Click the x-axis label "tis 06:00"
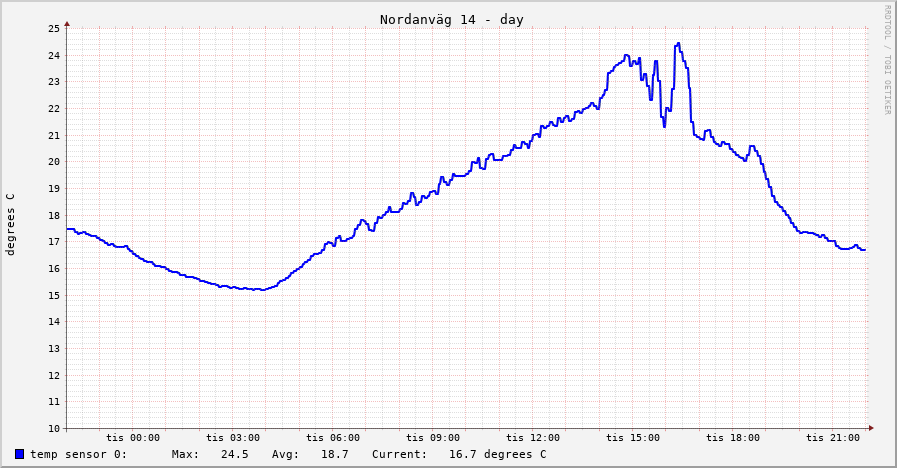Screen dimensions: 897x468 333,438
